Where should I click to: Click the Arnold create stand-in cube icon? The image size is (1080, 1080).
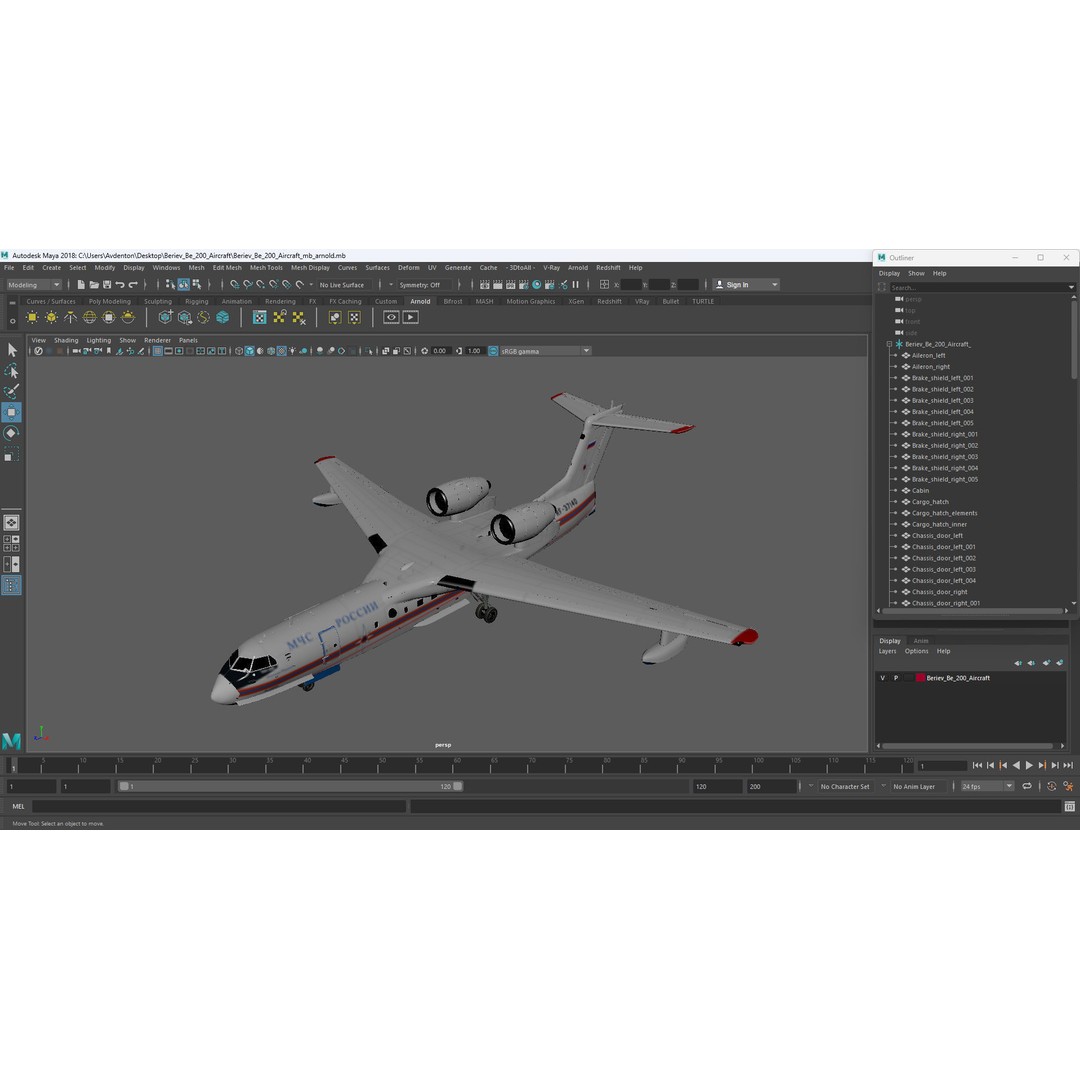click(x=165, y=318)
